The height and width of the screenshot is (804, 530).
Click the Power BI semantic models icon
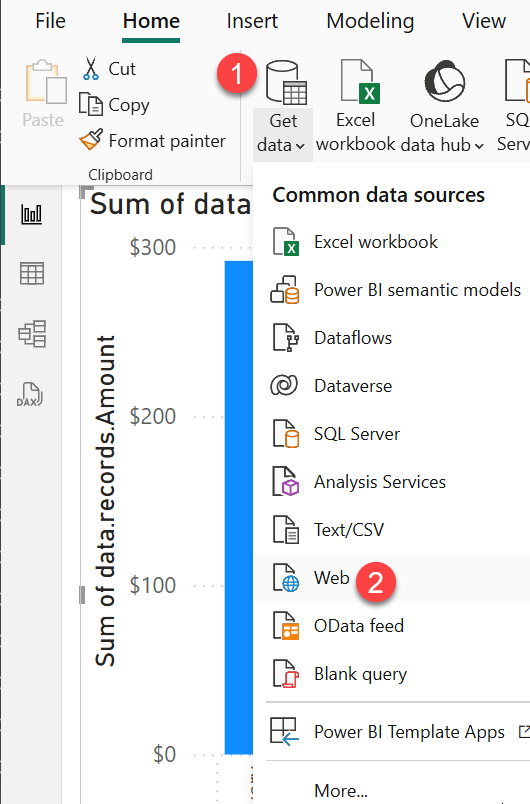(284, 290)
